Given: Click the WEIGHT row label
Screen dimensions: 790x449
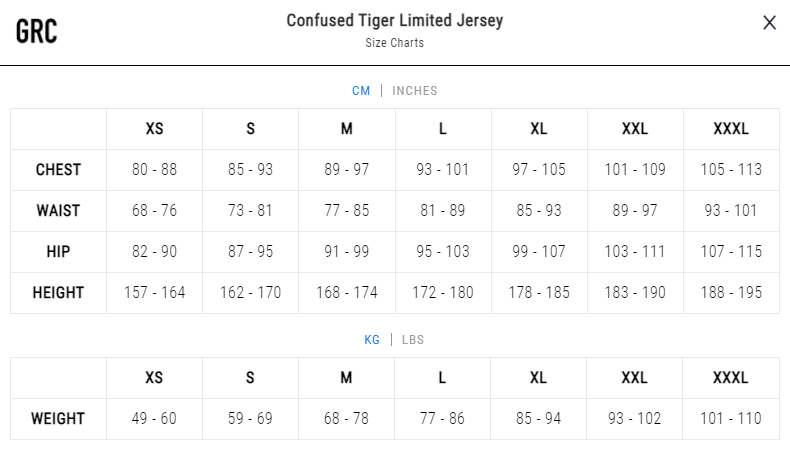Looking at the screenshot, I should [58, 419].
